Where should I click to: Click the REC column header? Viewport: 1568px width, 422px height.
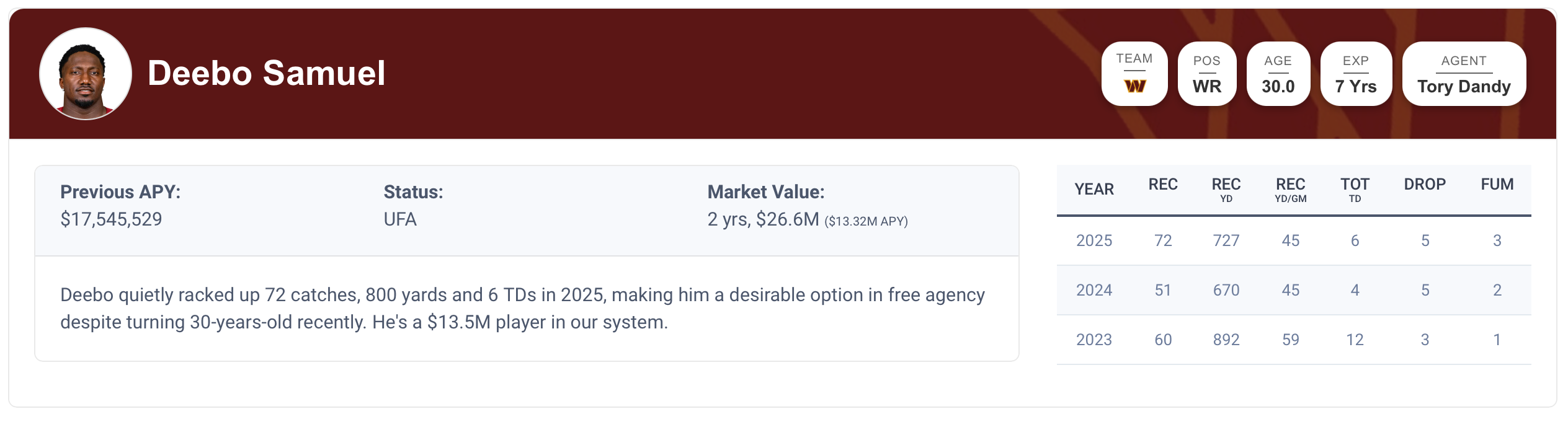click(x=1162, y=185)
